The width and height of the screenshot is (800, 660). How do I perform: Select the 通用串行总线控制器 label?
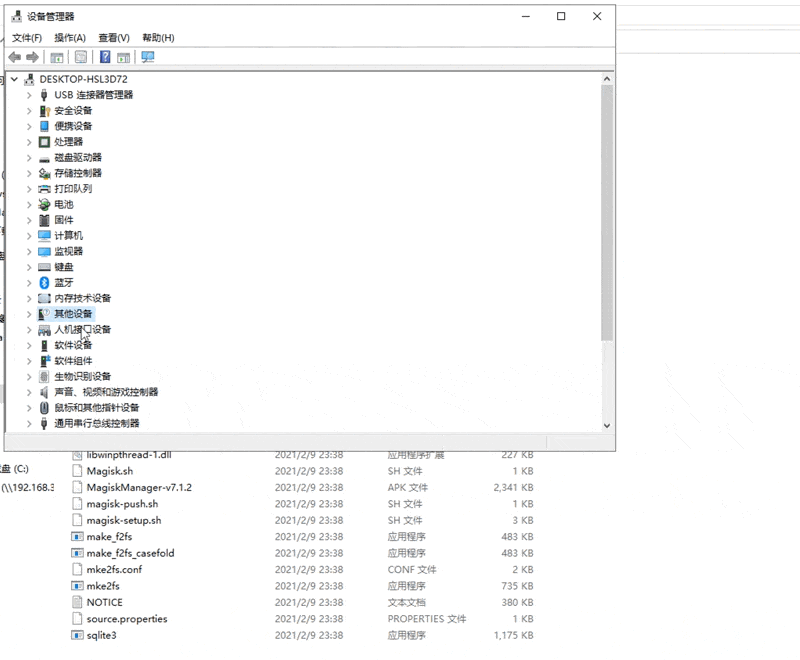[97, 423]
